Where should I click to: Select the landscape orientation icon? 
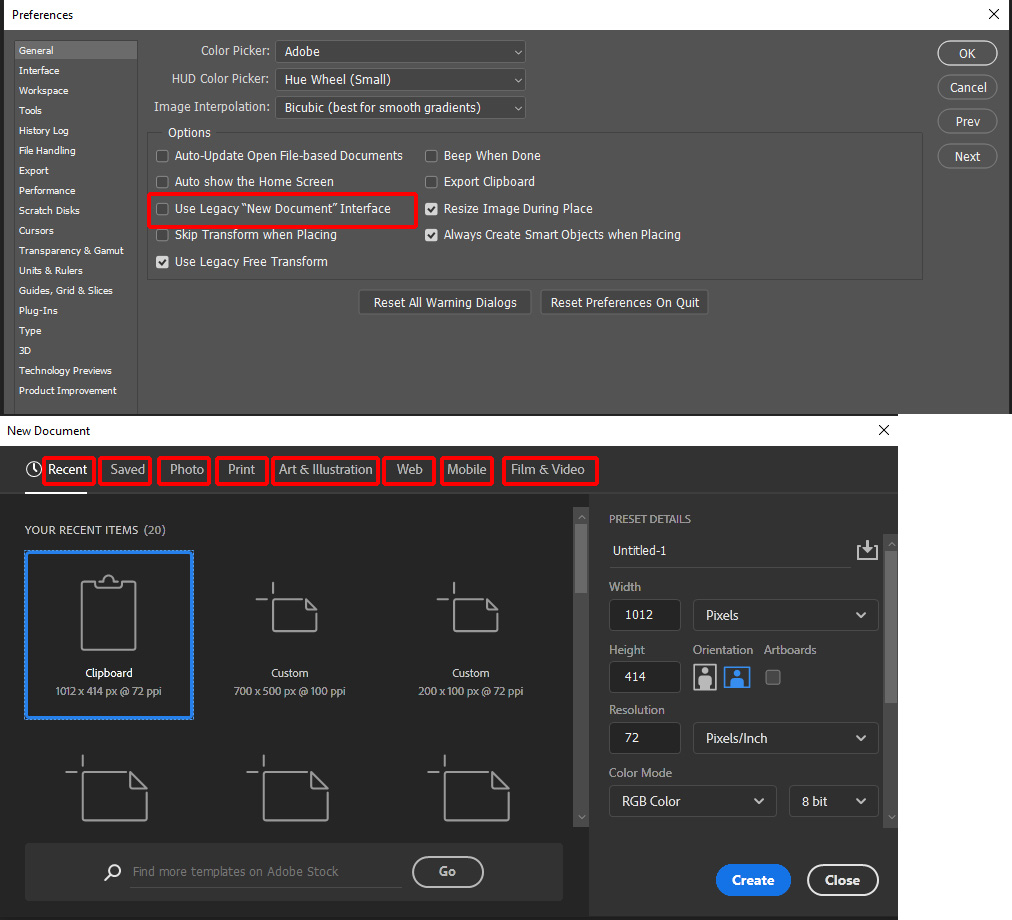coord(737,677)
